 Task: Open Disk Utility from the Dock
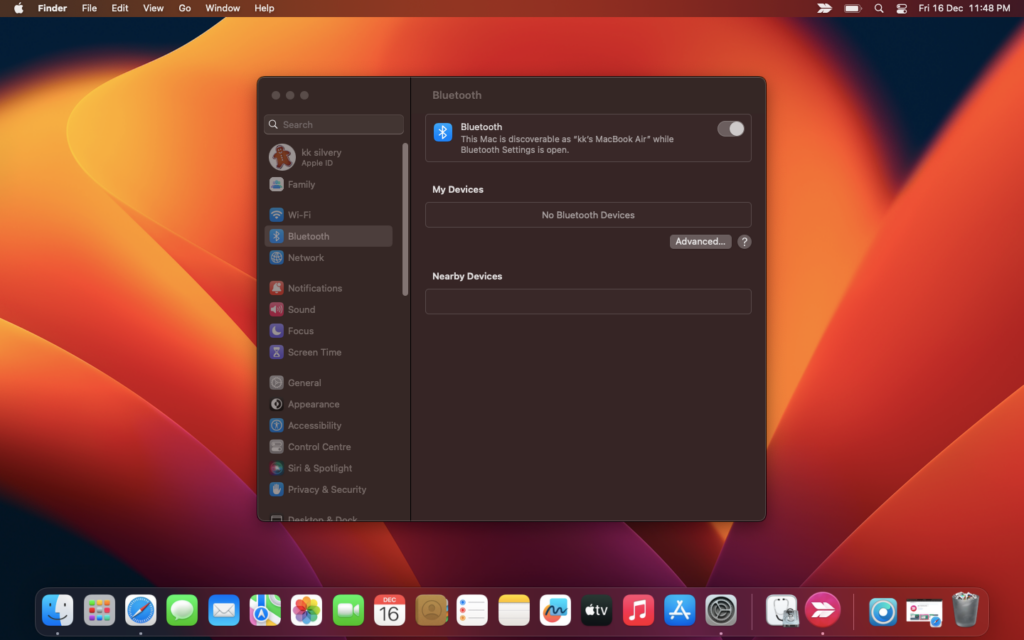click(x=782, y=611)
